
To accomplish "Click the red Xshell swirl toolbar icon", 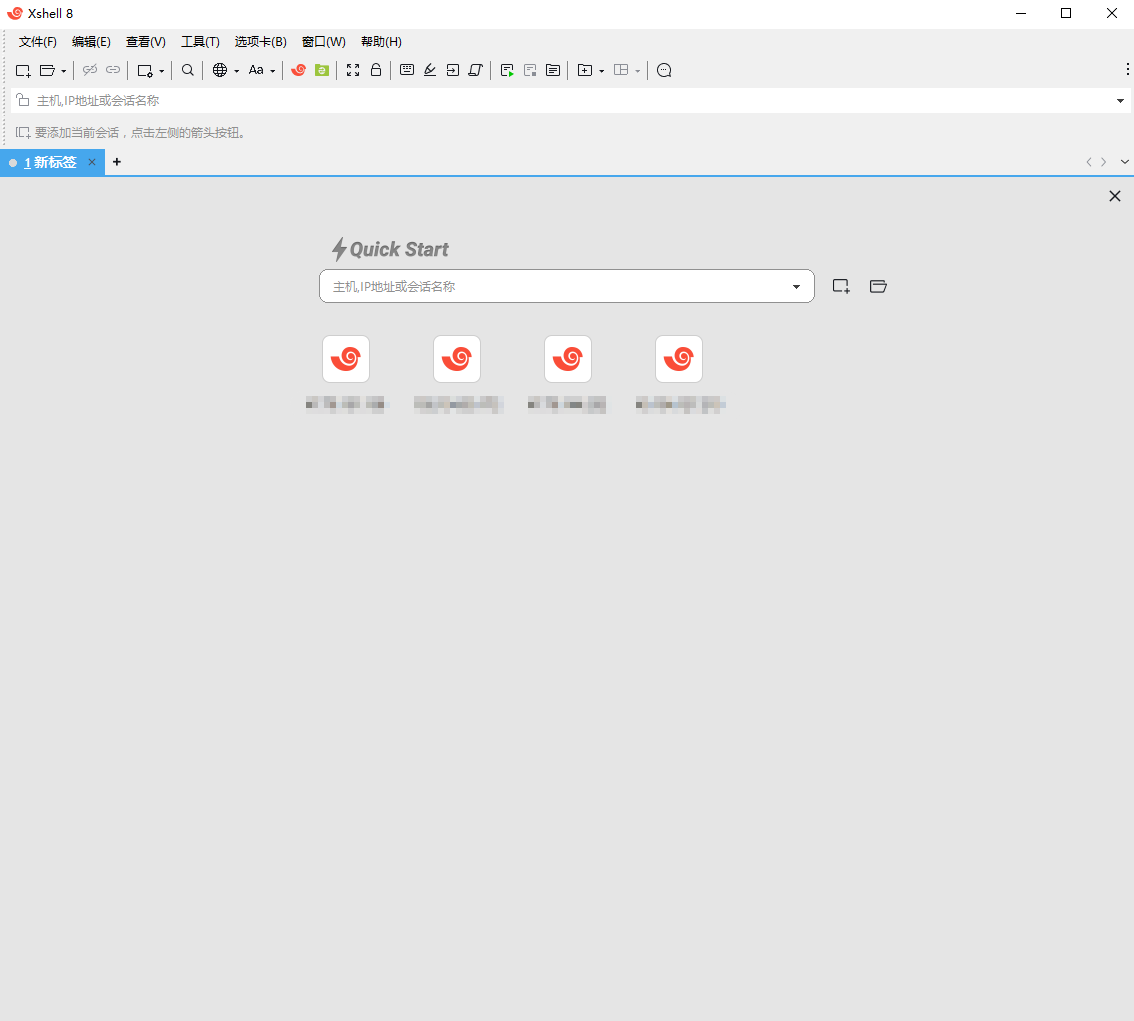I will coord(298,70).
